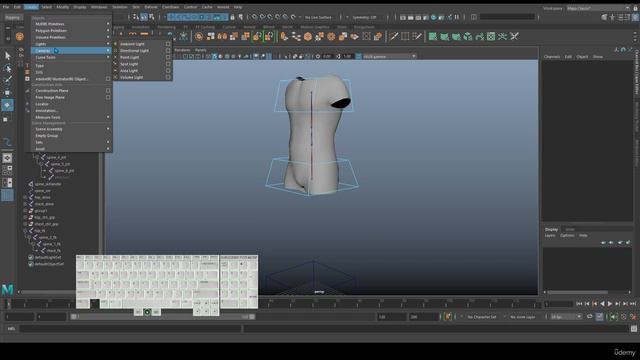This screenshot has height=360, width=640.
Task: Activate the highlighted Move tool in toolbox
Action: tap(7, 105)
